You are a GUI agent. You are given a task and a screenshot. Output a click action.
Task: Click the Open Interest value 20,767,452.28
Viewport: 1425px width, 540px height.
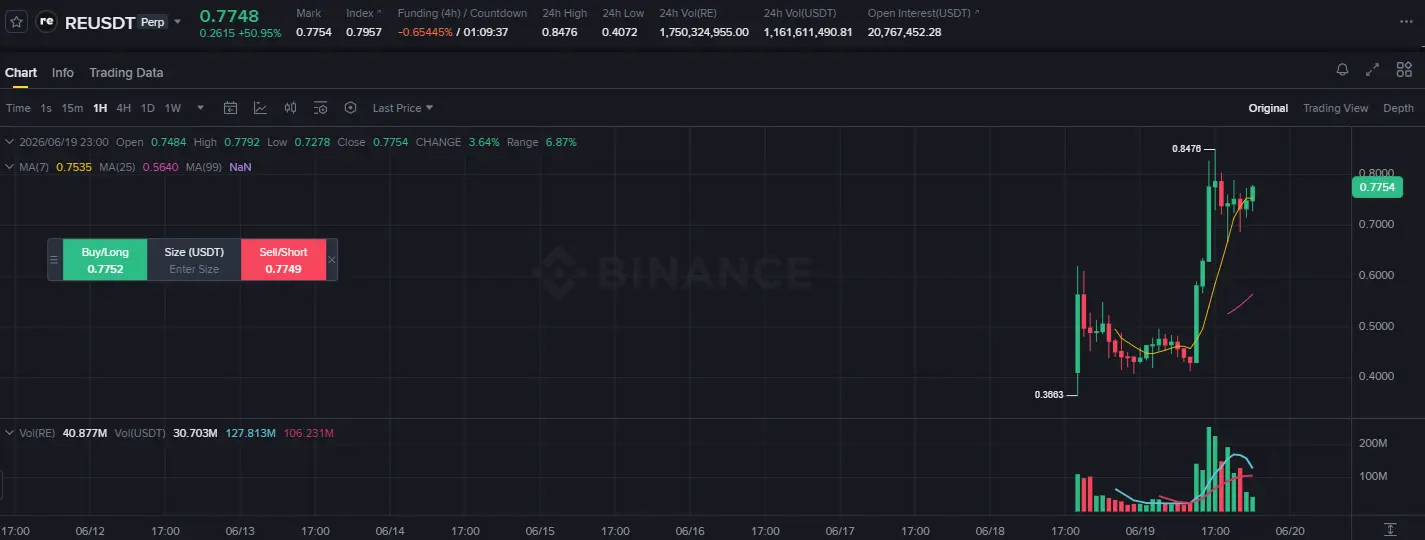[x=905, y=32]
